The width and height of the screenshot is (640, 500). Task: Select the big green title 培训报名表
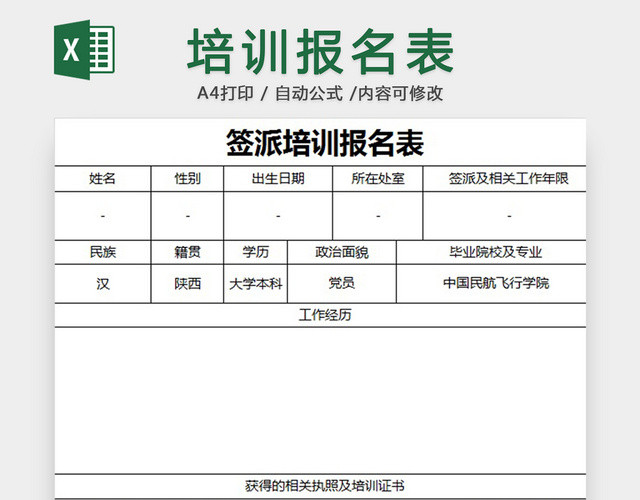(x=320, y=52)
